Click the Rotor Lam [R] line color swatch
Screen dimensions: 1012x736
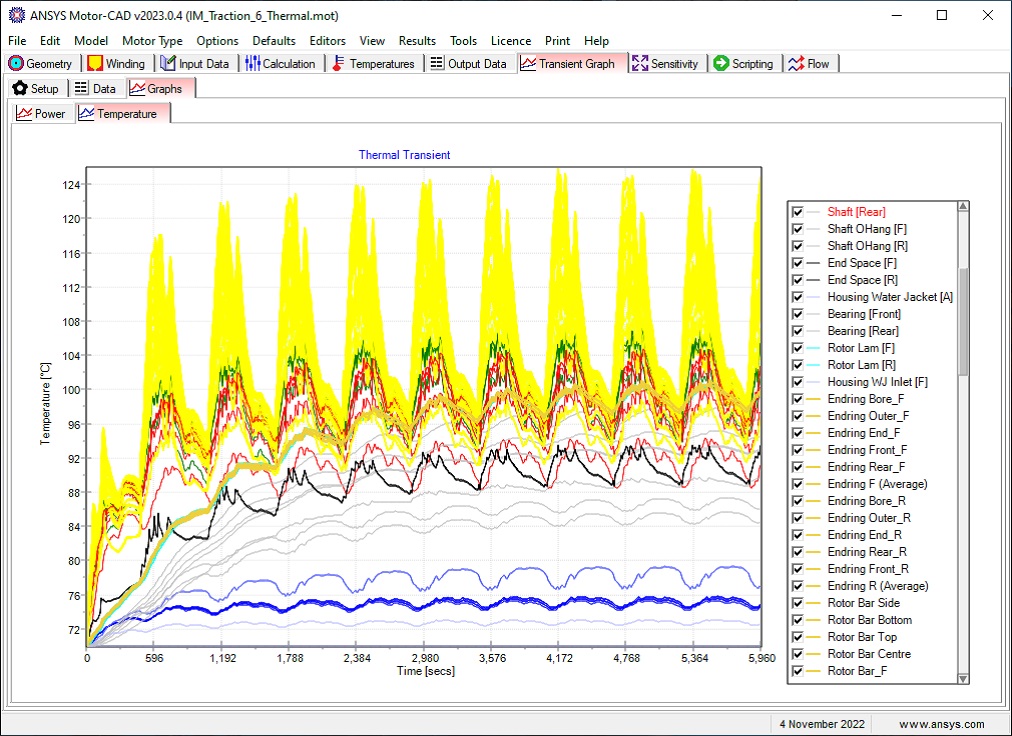(x=815, y=365)
